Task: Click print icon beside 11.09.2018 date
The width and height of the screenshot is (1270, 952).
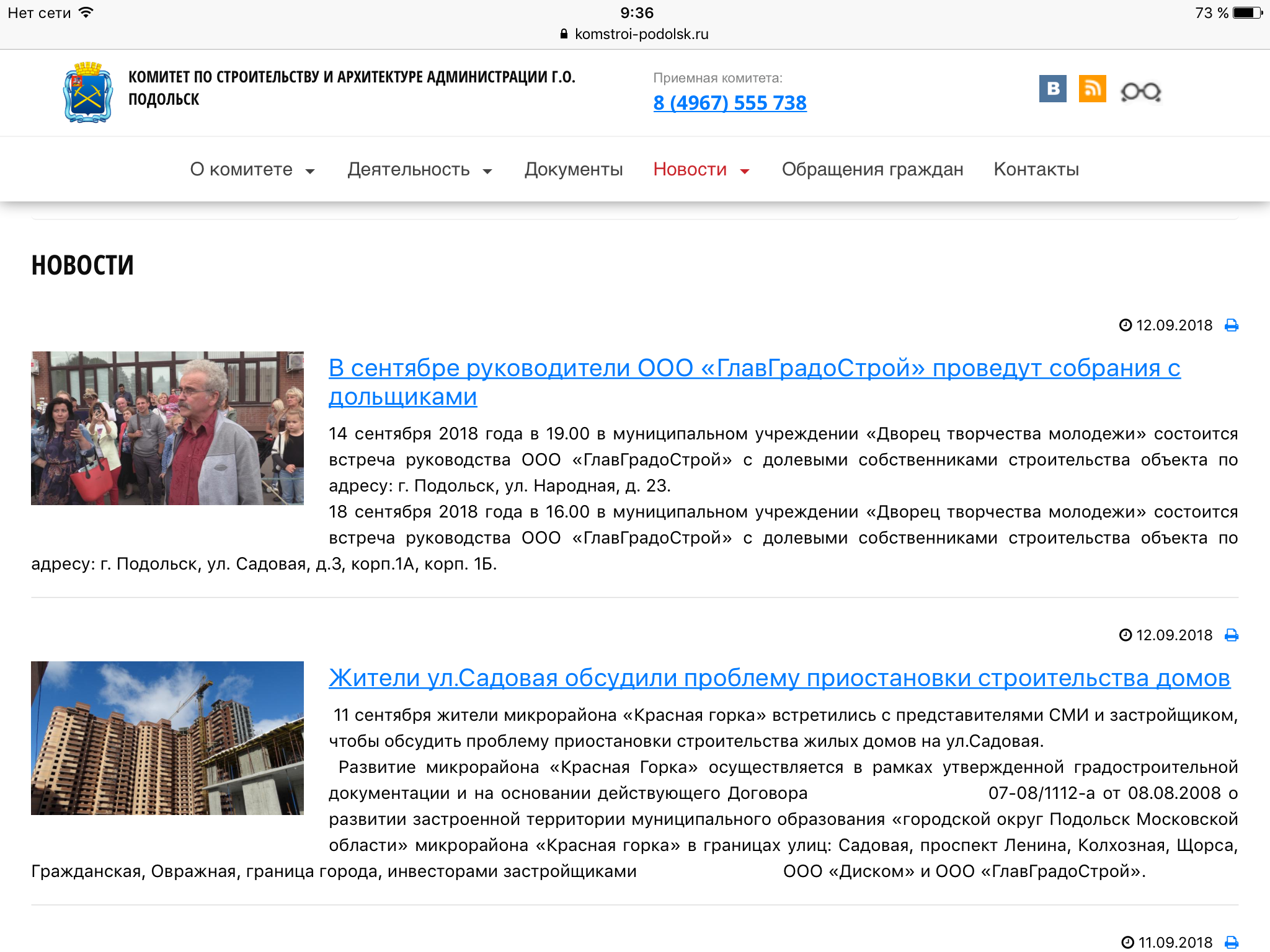Action: [1232, 942]
